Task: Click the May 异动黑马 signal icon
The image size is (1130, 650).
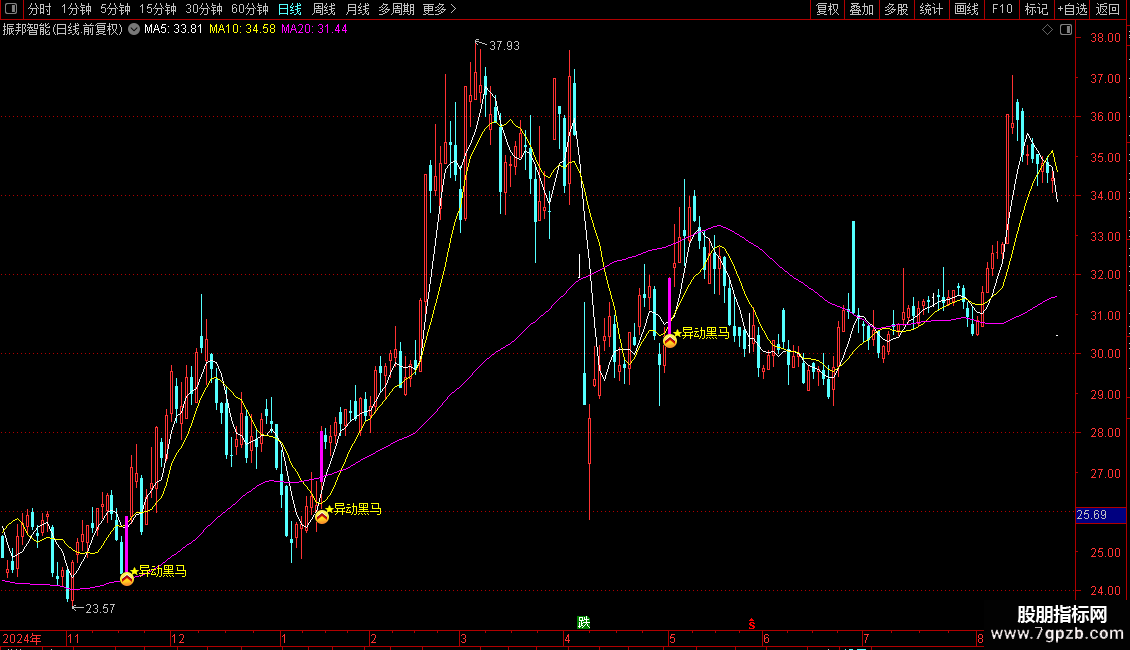Action: coord(670,341)
